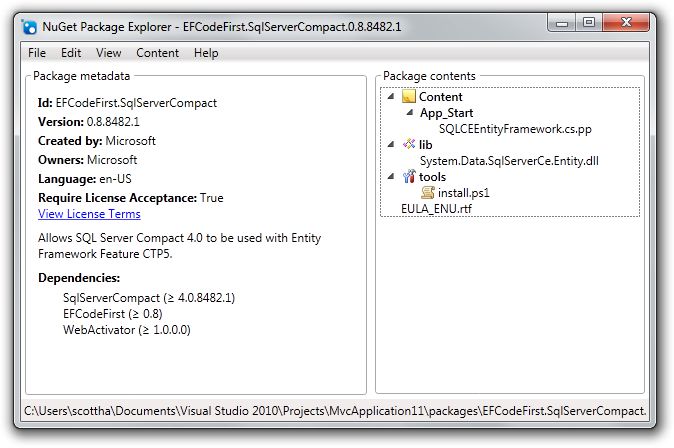The height and width of the screenshot is (448, 674).
Task: Close the NuGet Package Explorer window
Action: (x=626, y=22)
